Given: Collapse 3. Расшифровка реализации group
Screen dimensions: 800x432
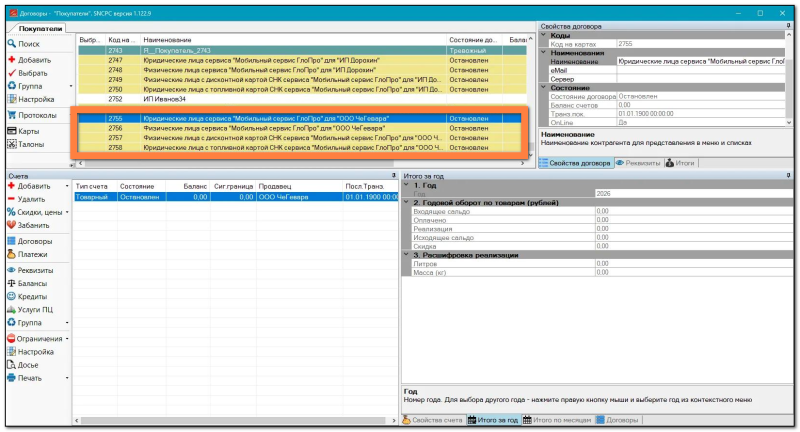Looking at the screenshot, I should pos(407,255).
